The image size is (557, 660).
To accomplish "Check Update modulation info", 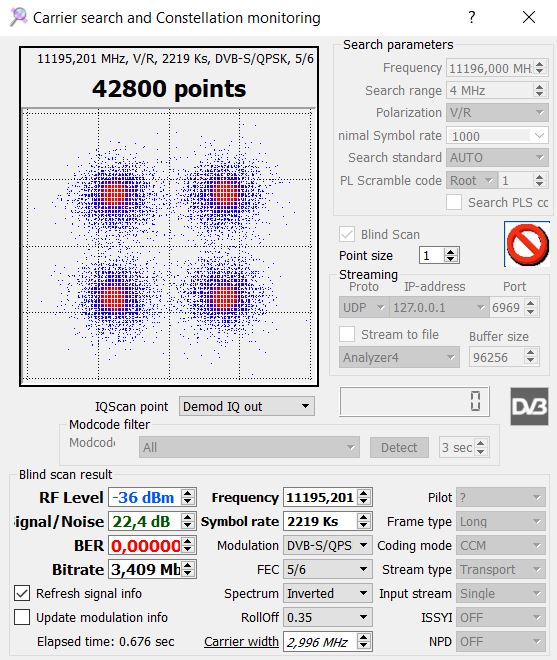I will coord(22,617).
